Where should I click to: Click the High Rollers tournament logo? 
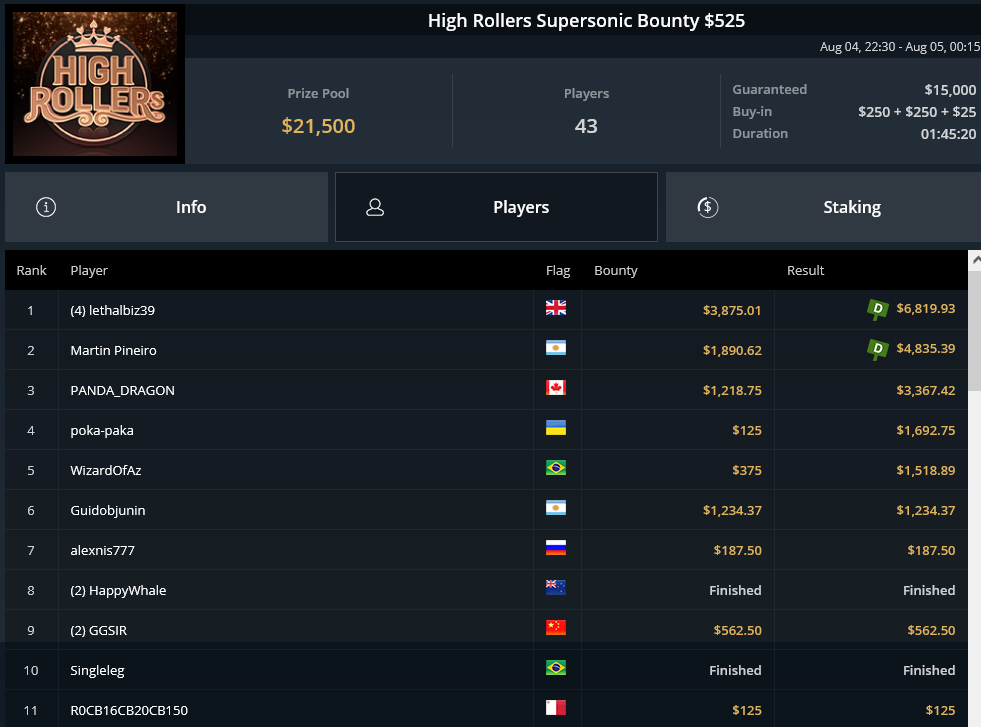pyautogui.click(x=95, y=84)
